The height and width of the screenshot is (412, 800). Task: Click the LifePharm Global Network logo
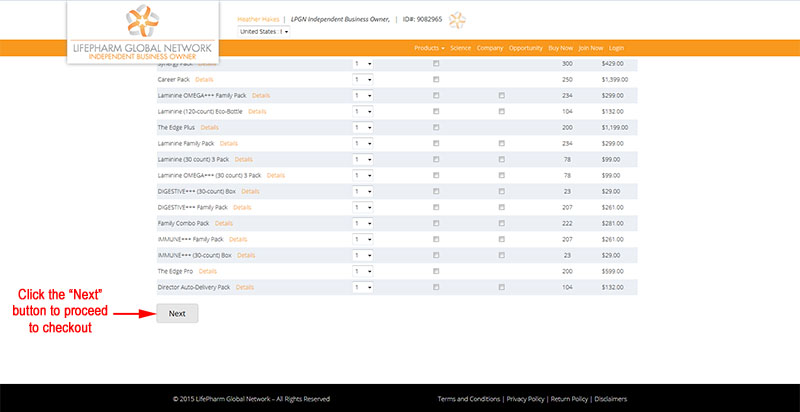coord(143,33)
